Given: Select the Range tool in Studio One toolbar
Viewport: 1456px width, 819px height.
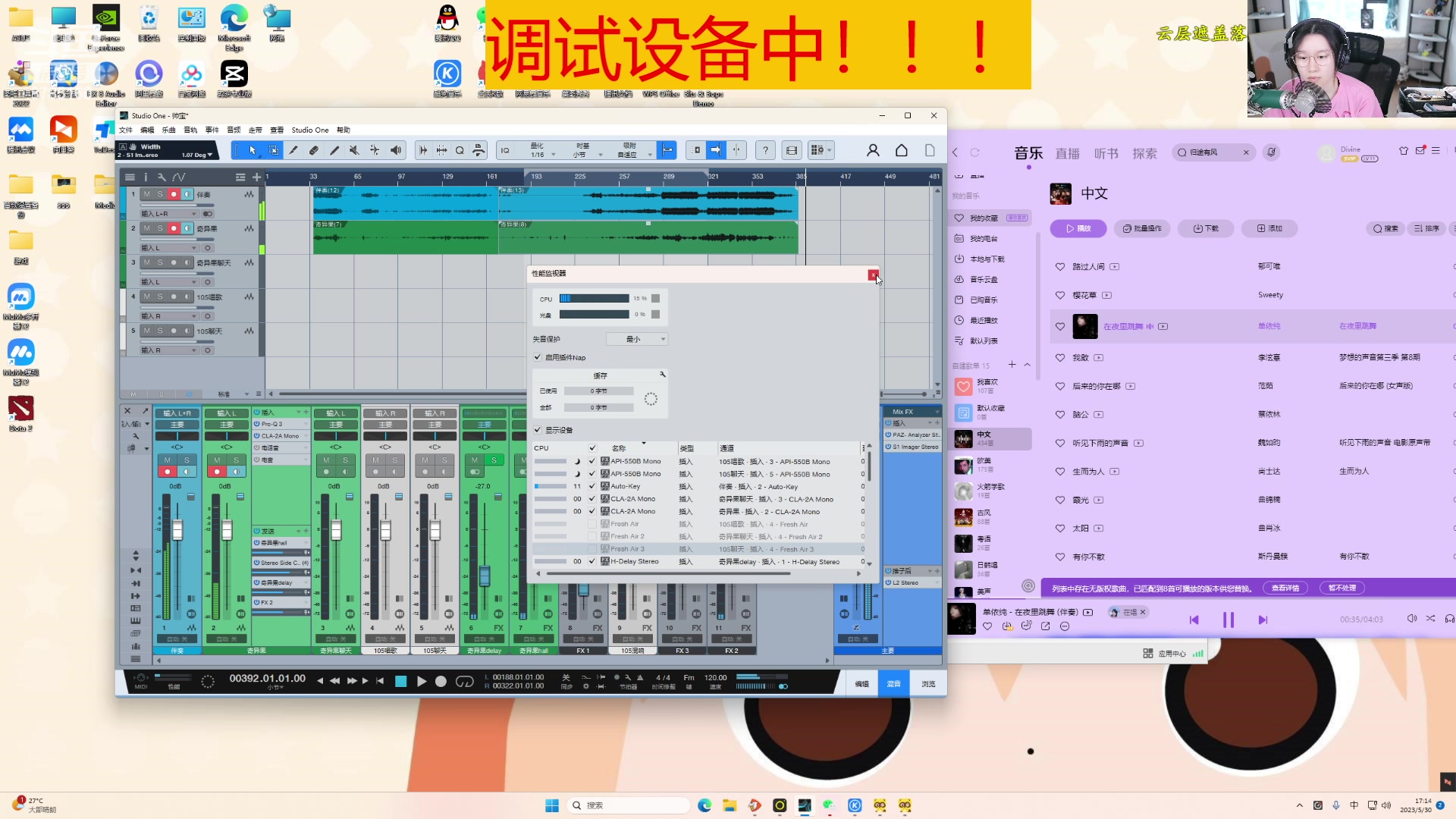Looking at the screenshot, I should point(273,150).
